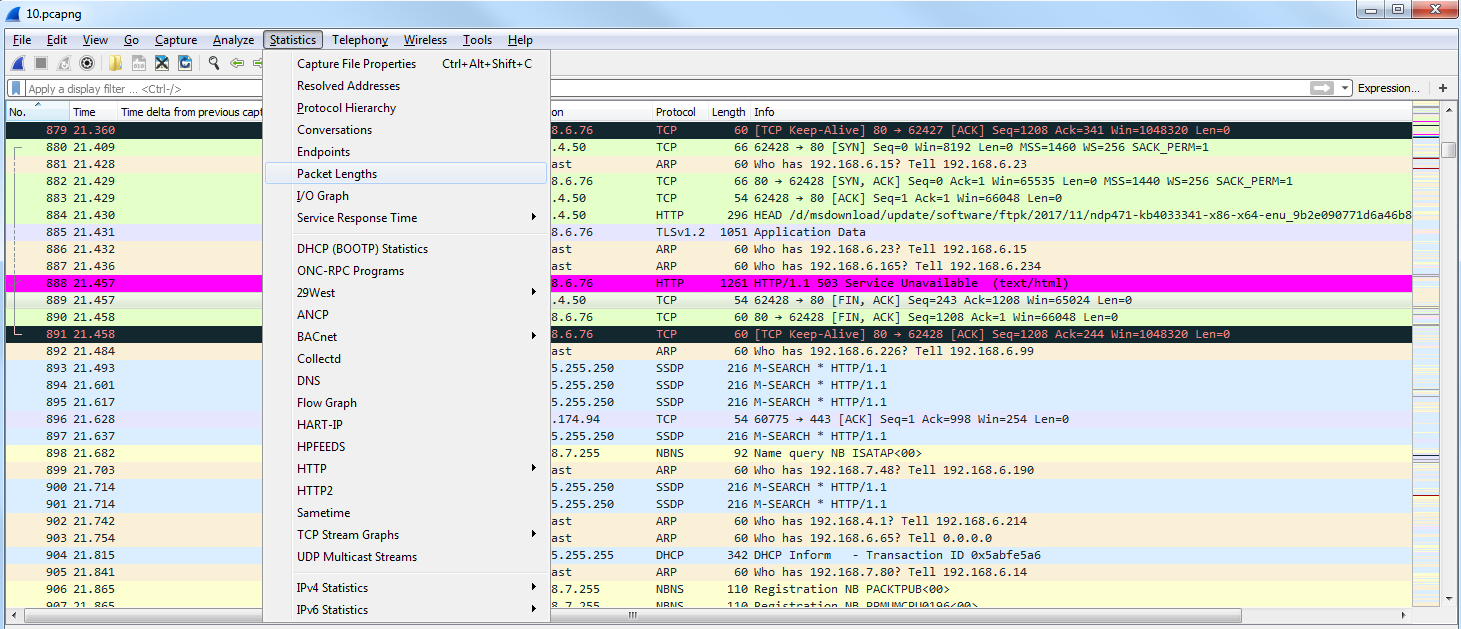The image size is (1461, 629).
Task: Open a capture file via folder icon
Action: 115,63
